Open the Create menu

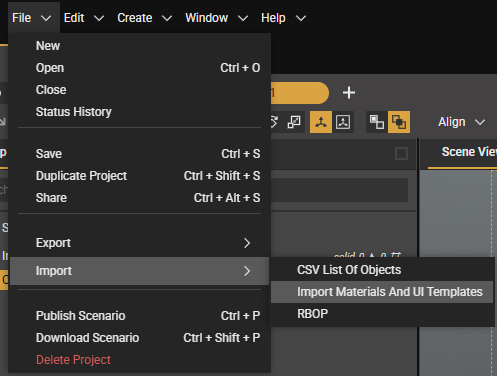(144, 18)
